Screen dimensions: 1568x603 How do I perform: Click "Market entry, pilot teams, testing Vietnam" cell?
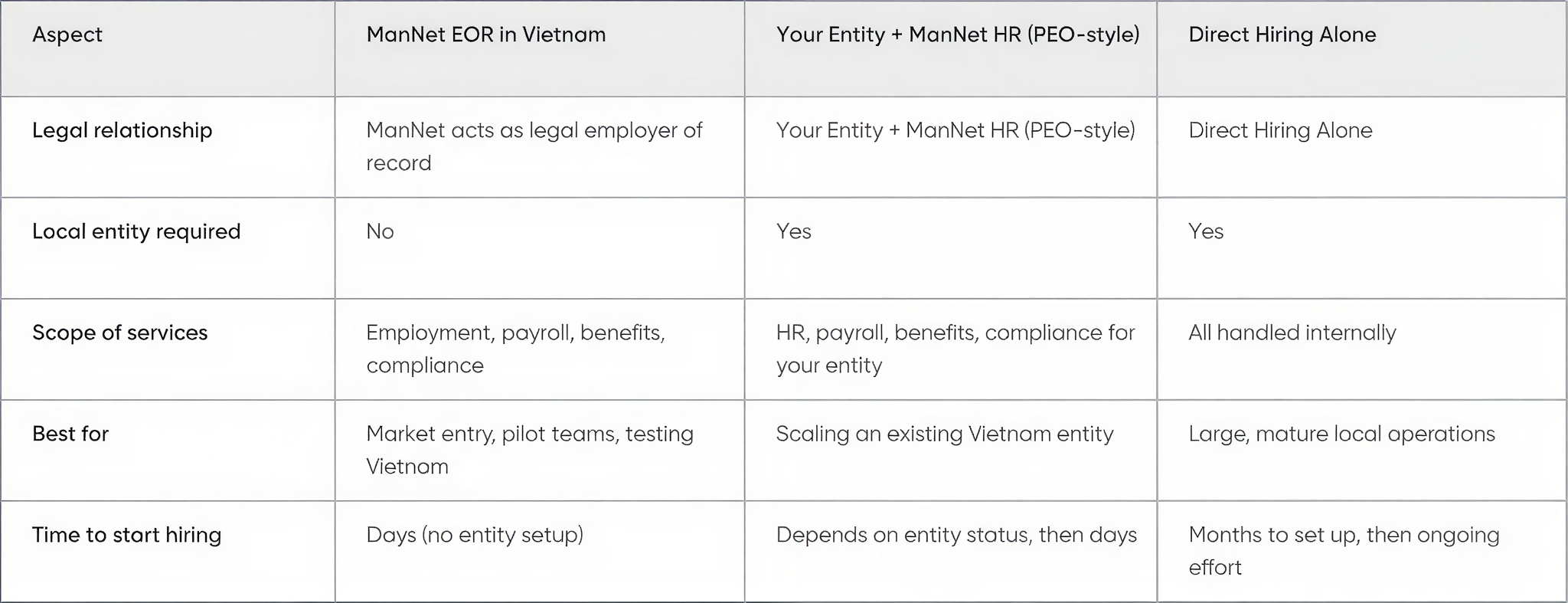click(529, 450)
